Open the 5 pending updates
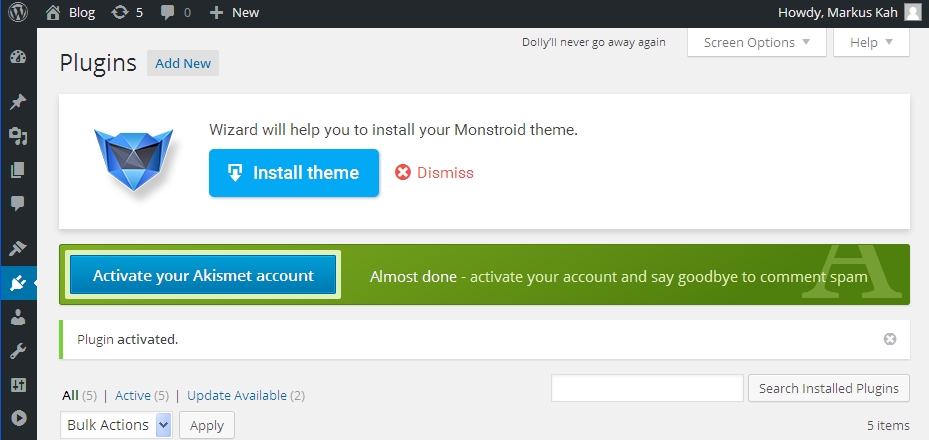 coord(127,12)
